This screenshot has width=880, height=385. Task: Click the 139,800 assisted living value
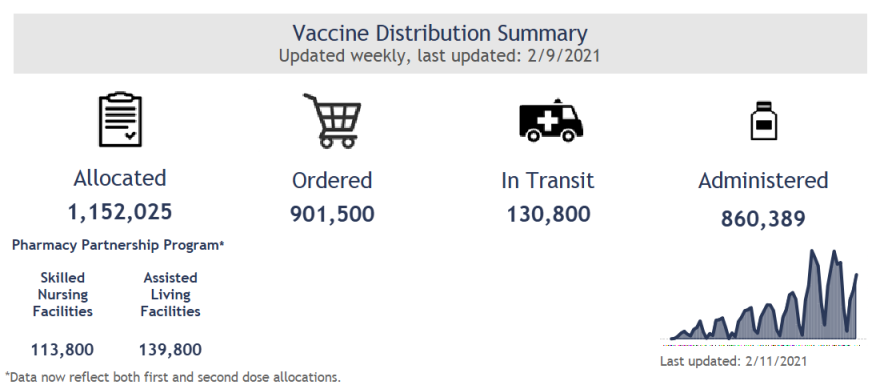[x=171, y=350]
